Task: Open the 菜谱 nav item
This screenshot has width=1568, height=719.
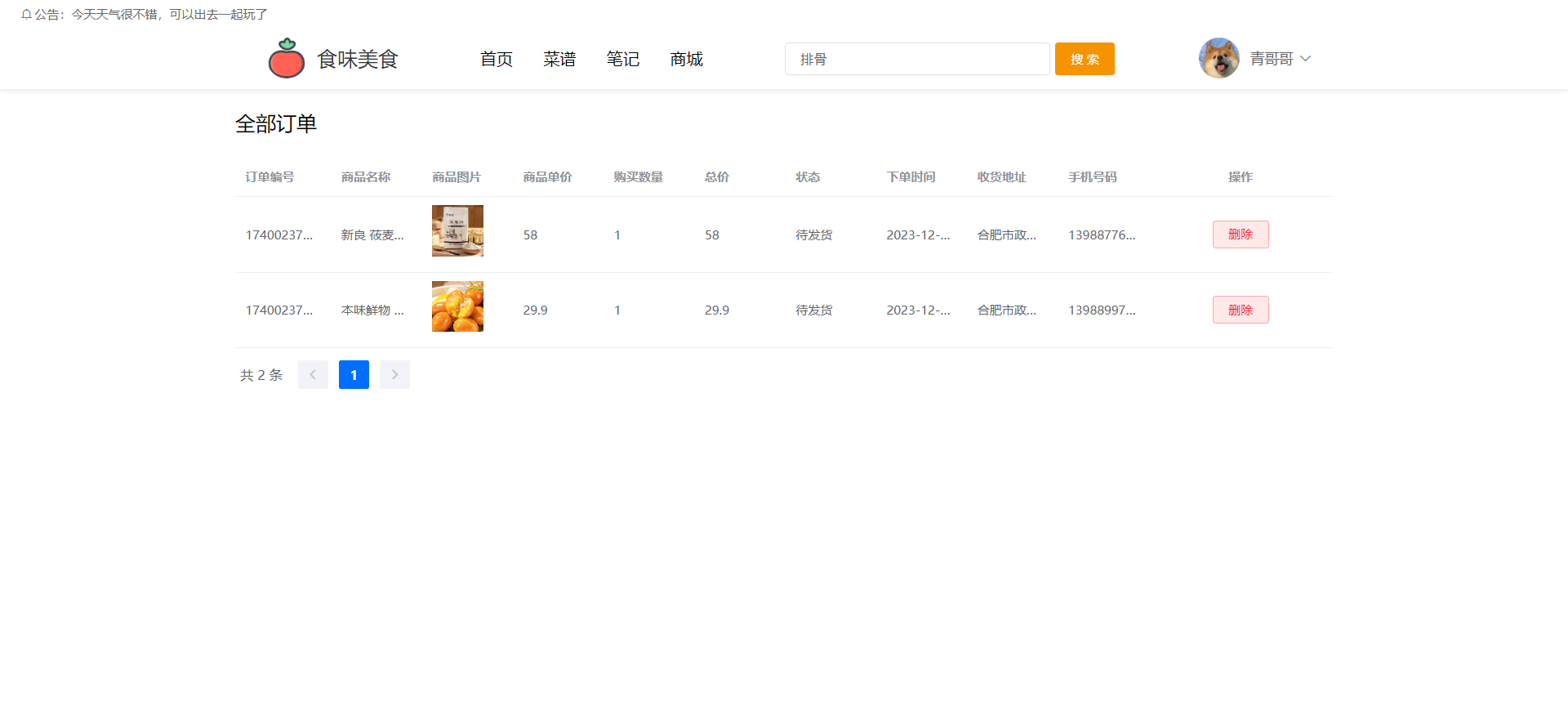Action: 559,59
